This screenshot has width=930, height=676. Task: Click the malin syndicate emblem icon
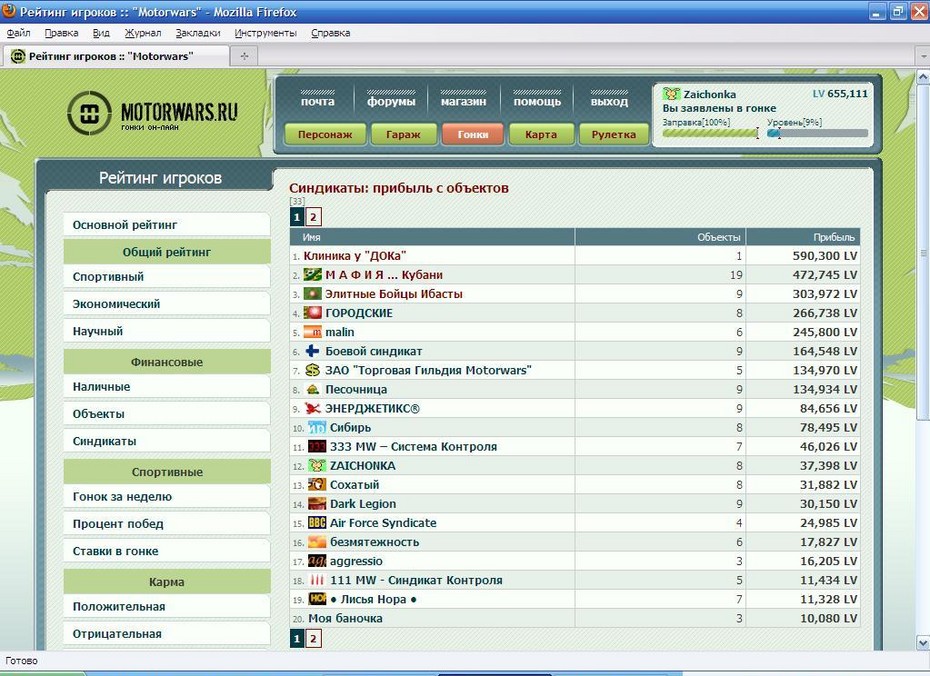click(313, 332)
